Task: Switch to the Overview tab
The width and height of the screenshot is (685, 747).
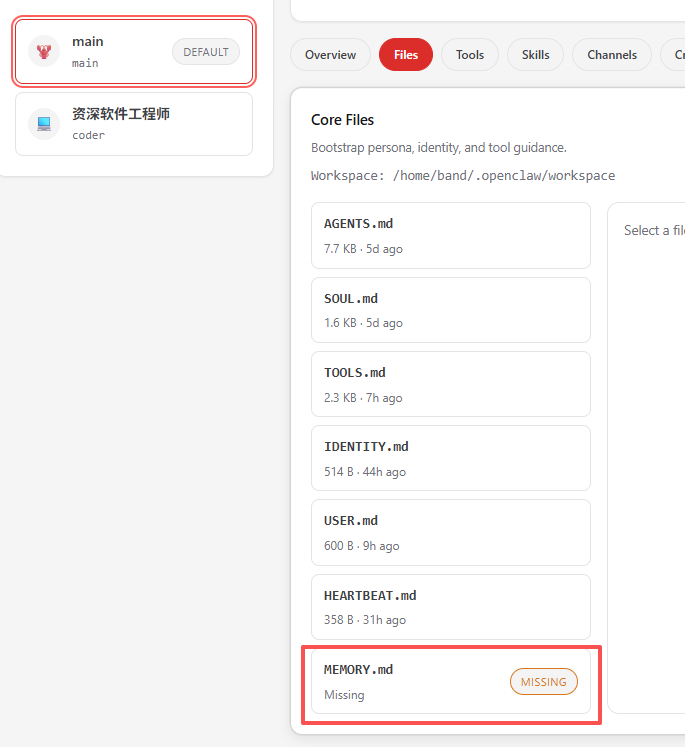Action: (x=330, y=55)
